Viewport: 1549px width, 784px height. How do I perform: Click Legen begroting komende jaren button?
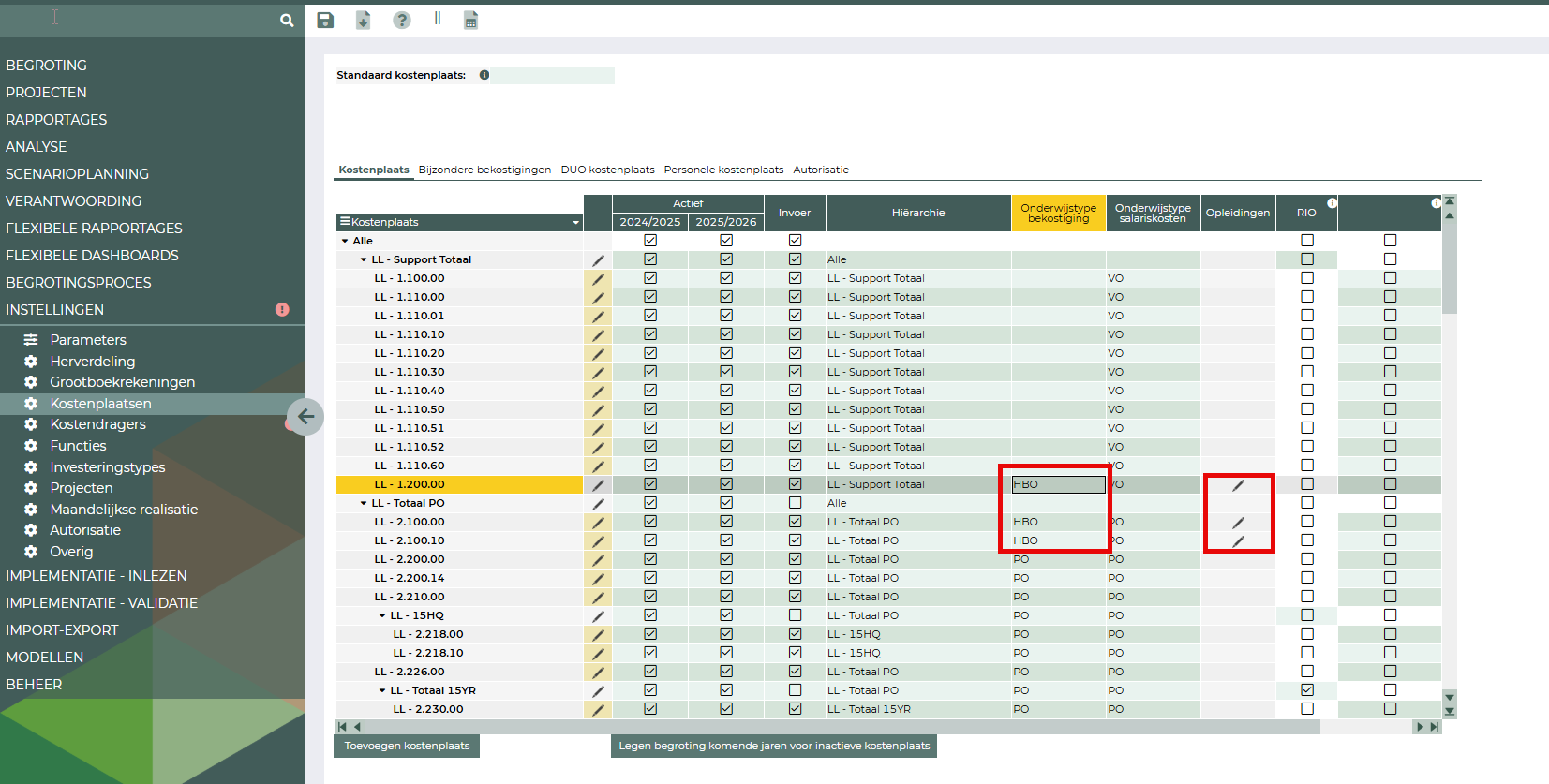click(x=774, y=746)
